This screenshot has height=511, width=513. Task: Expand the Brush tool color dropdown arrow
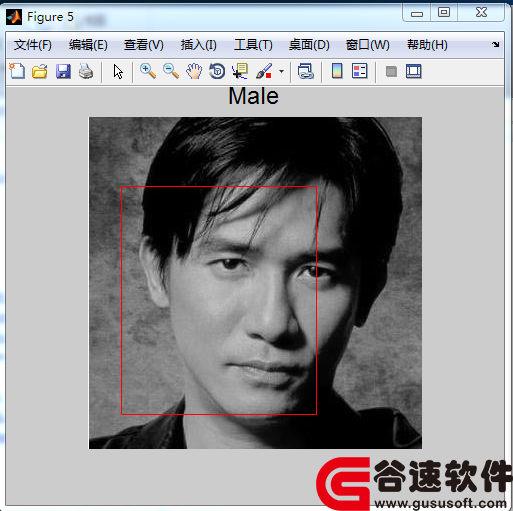[282, 71]
